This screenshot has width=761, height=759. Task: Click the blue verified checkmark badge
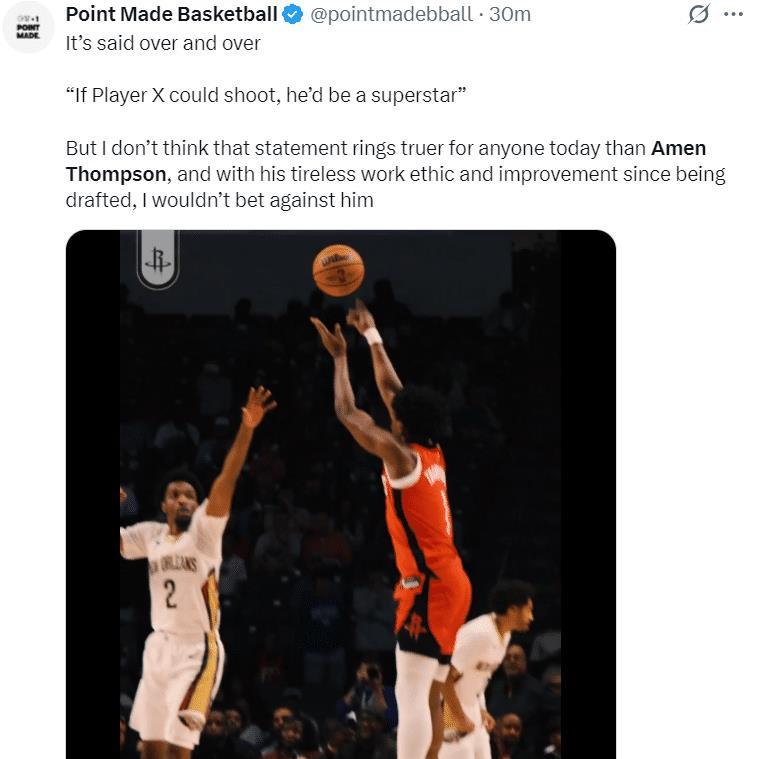[293, 15]
